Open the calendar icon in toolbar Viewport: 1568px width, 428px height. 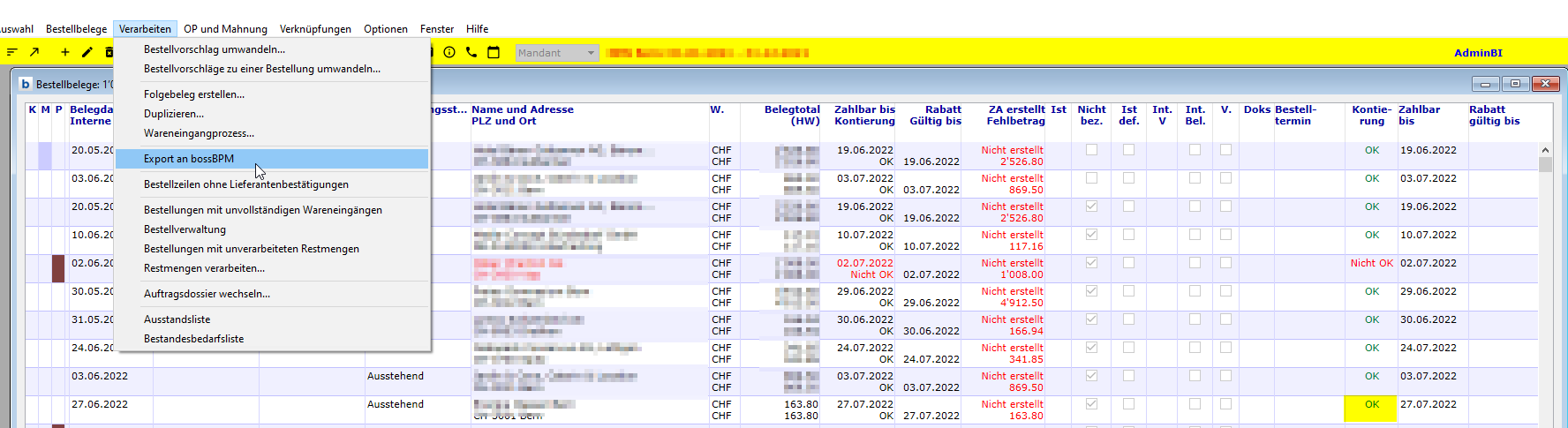(494, 53)
